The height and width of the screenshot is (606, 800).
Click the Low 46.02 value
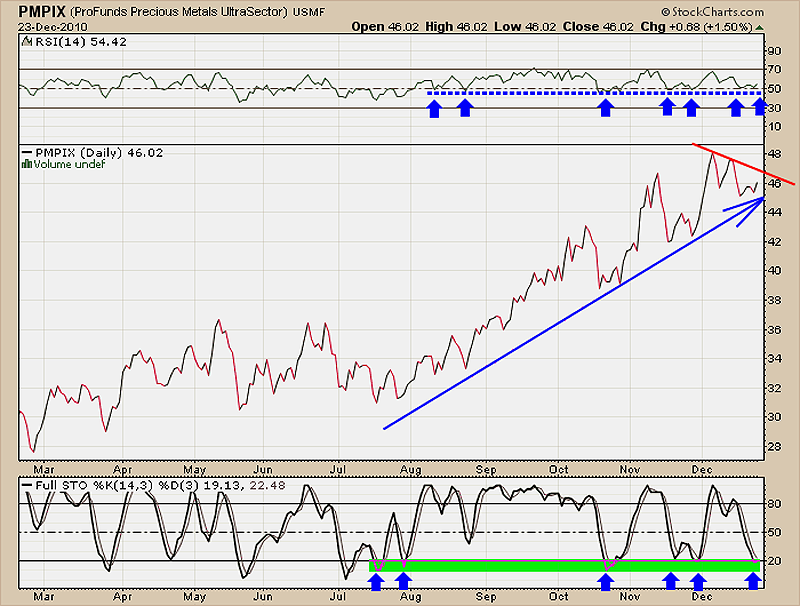coord(525,27)
